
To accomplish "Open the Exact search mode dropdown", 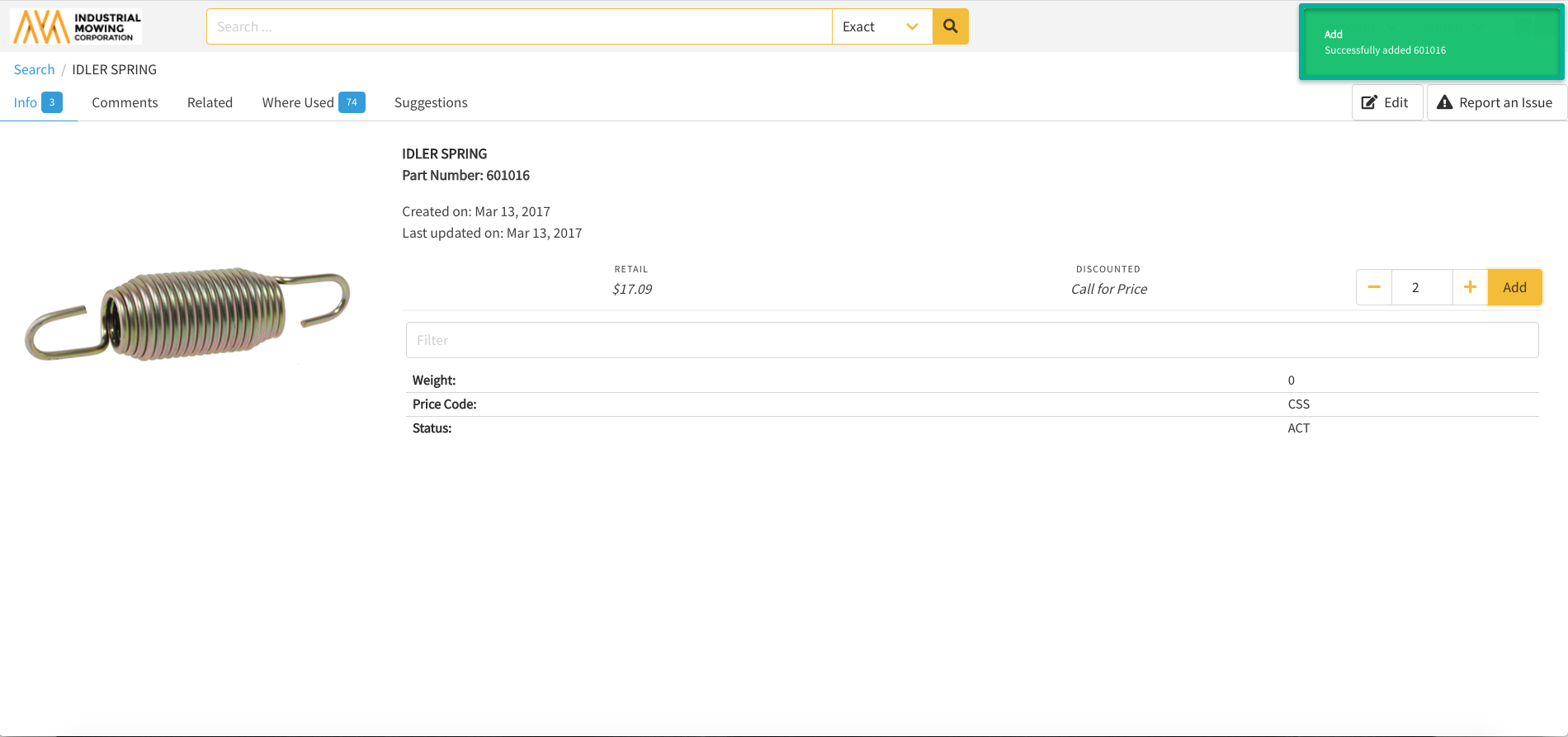I will [881, 26].
